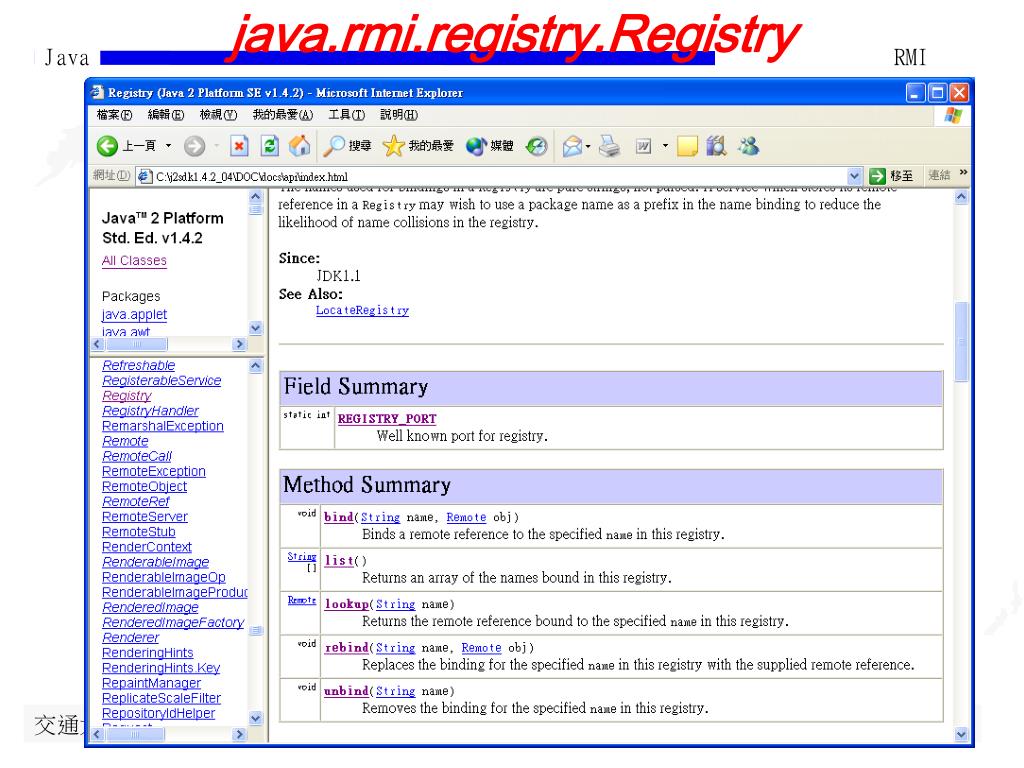The image size is (1024, 768).
Task: Open the Help (說明) menu
Action: tap(399, 115)
